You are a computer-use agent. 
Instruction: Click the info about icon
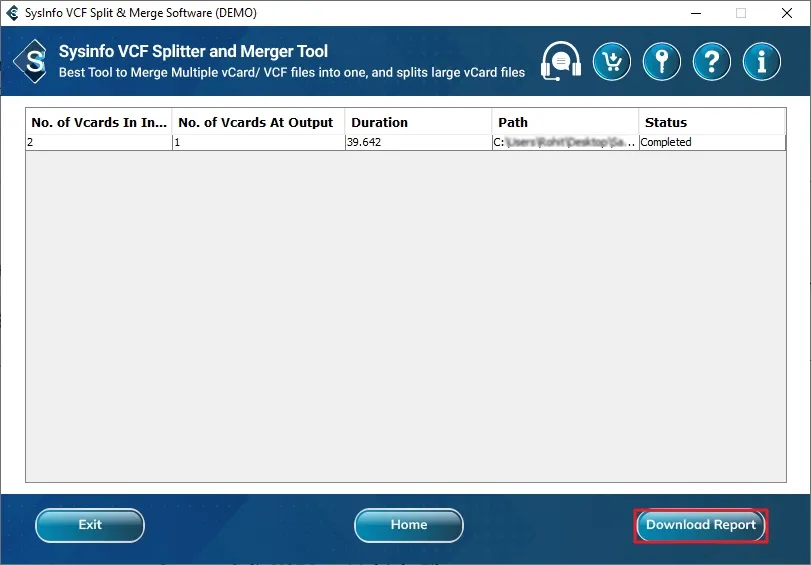tap(762, 62)
